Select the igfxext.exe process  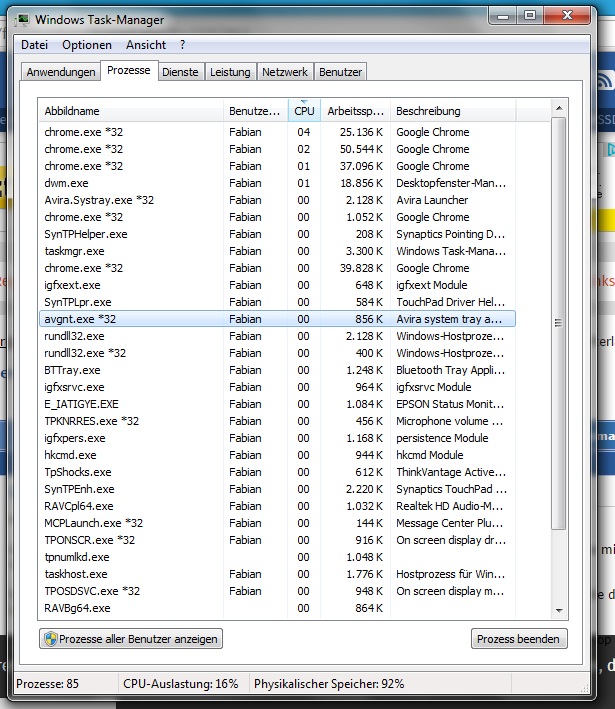click(277, 285)
